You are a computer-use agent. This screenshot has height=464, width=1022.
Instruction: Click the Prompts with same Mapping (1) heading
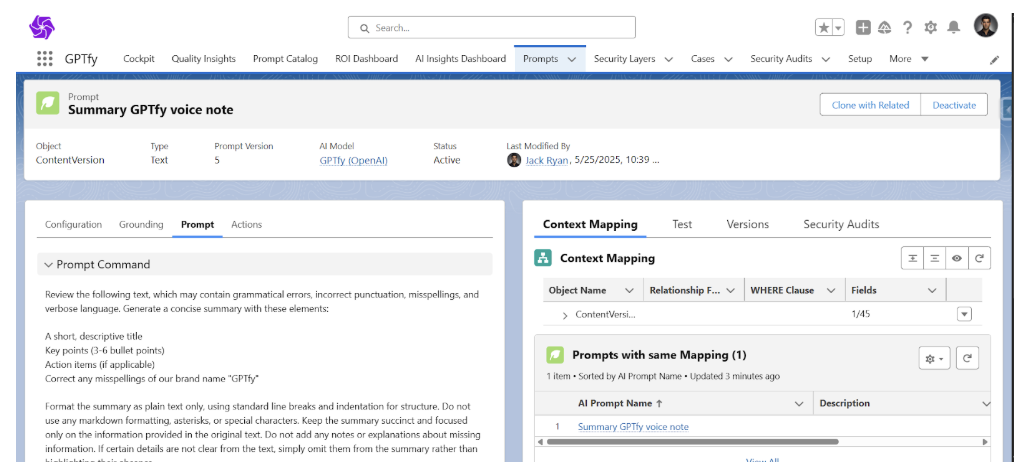click(x=659, y=355)
